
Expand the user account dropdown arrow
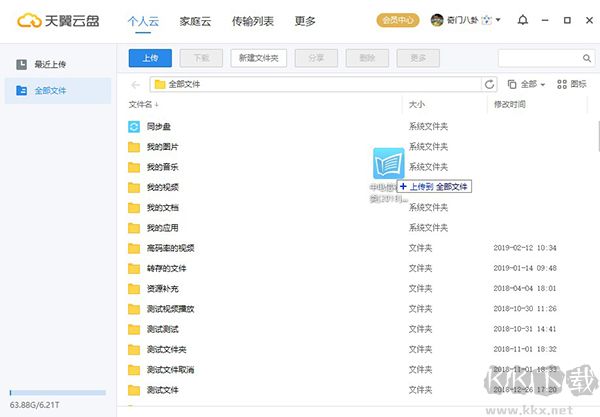498,20
